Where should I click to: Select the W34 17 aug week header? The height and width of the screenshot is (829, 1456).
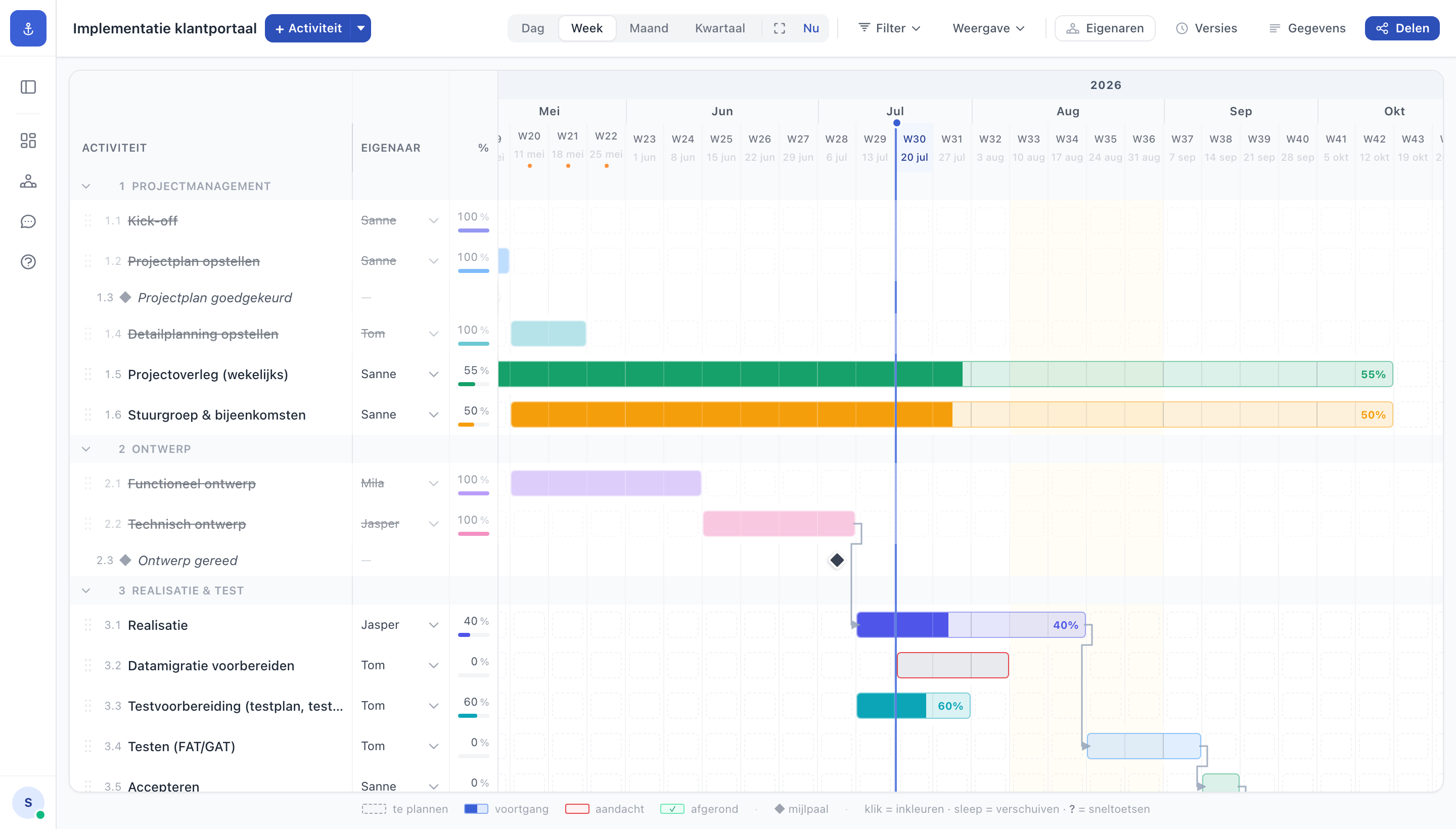tap(1067, 148)
